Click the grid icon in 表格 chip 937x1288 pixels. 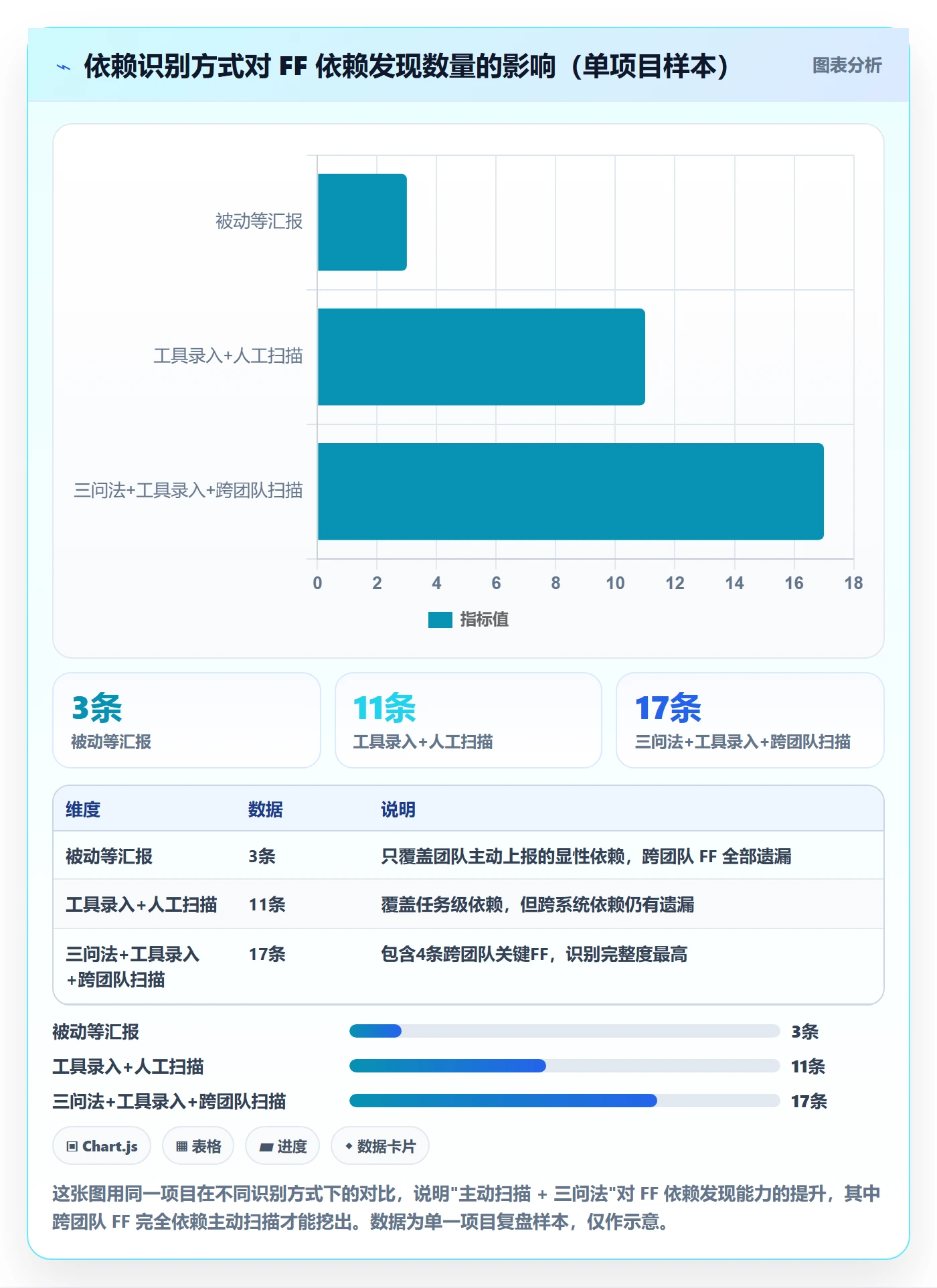pyautogui.click(x=181, y=1146)
